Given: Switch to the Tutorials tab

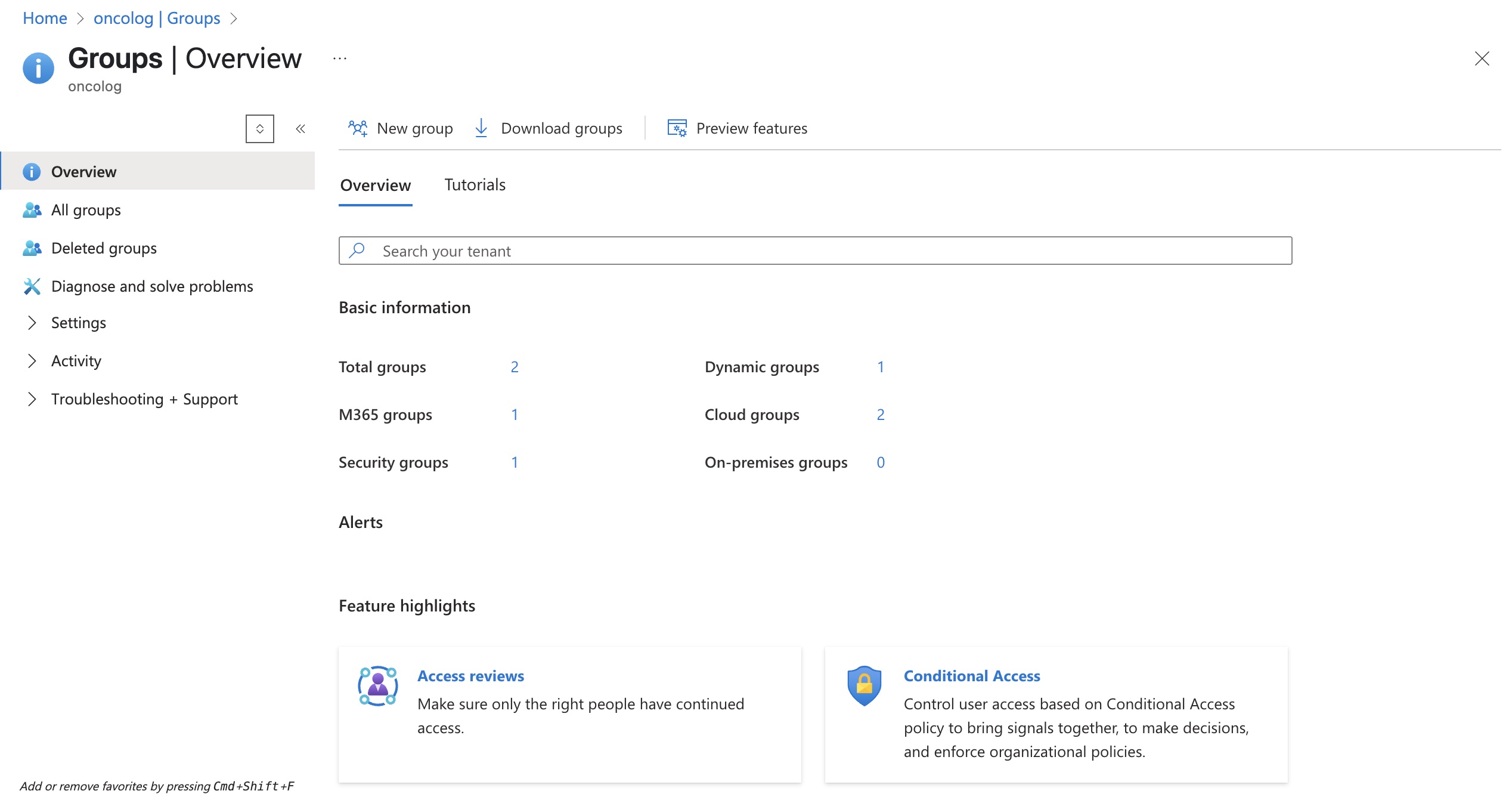Looking at the screenshot, I should pyautogui.click(x=475, y=185).
